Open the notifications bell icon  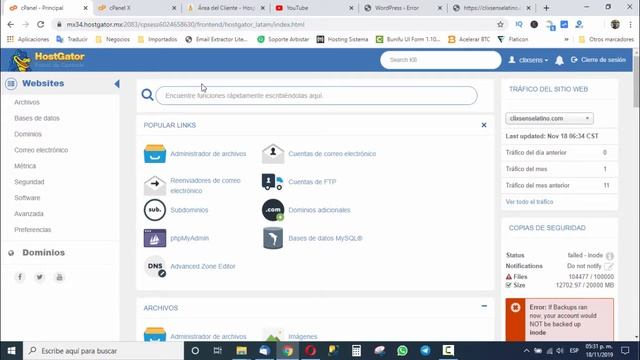coord(559,60)
